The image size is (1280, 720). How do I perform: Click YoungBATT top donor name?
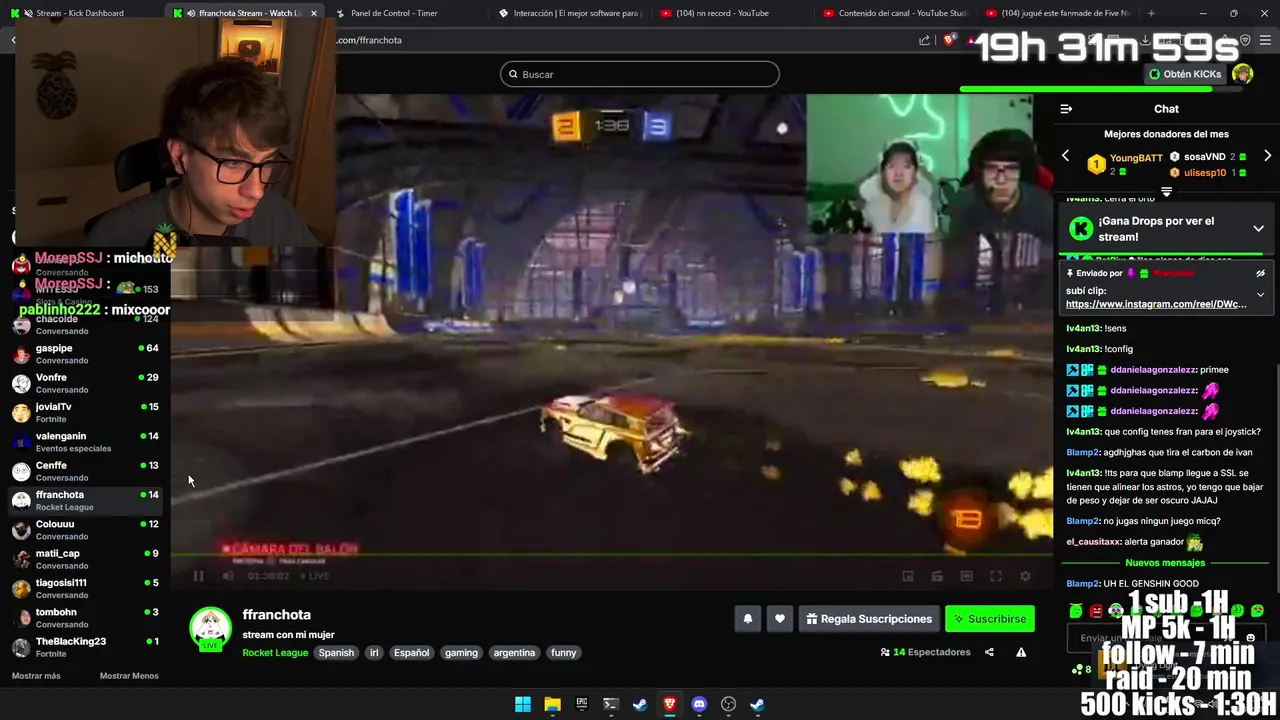click(1136, 158)
